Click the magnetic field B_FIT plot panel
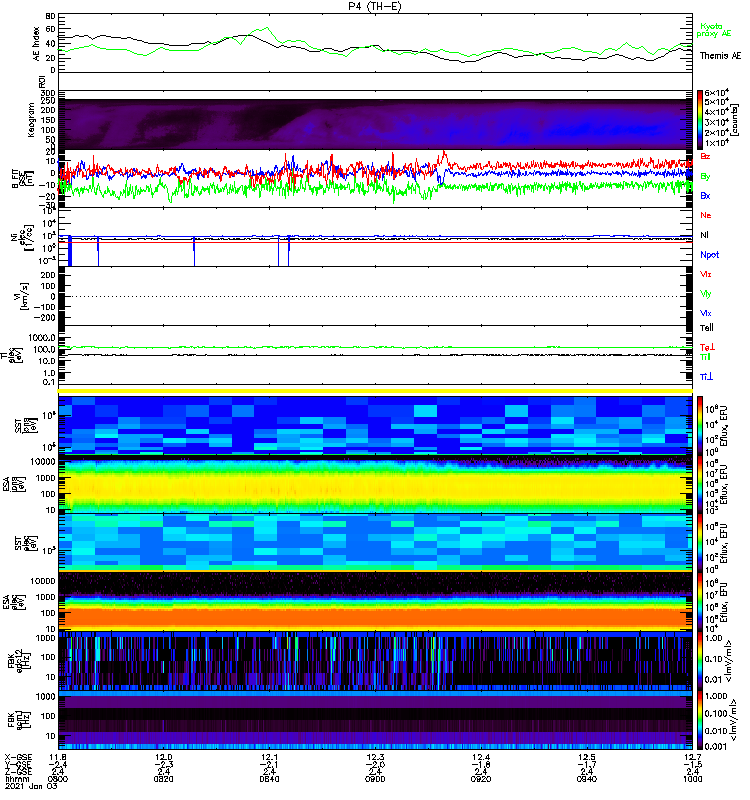Viewport: 750px width, 800px height. point(375,179)
